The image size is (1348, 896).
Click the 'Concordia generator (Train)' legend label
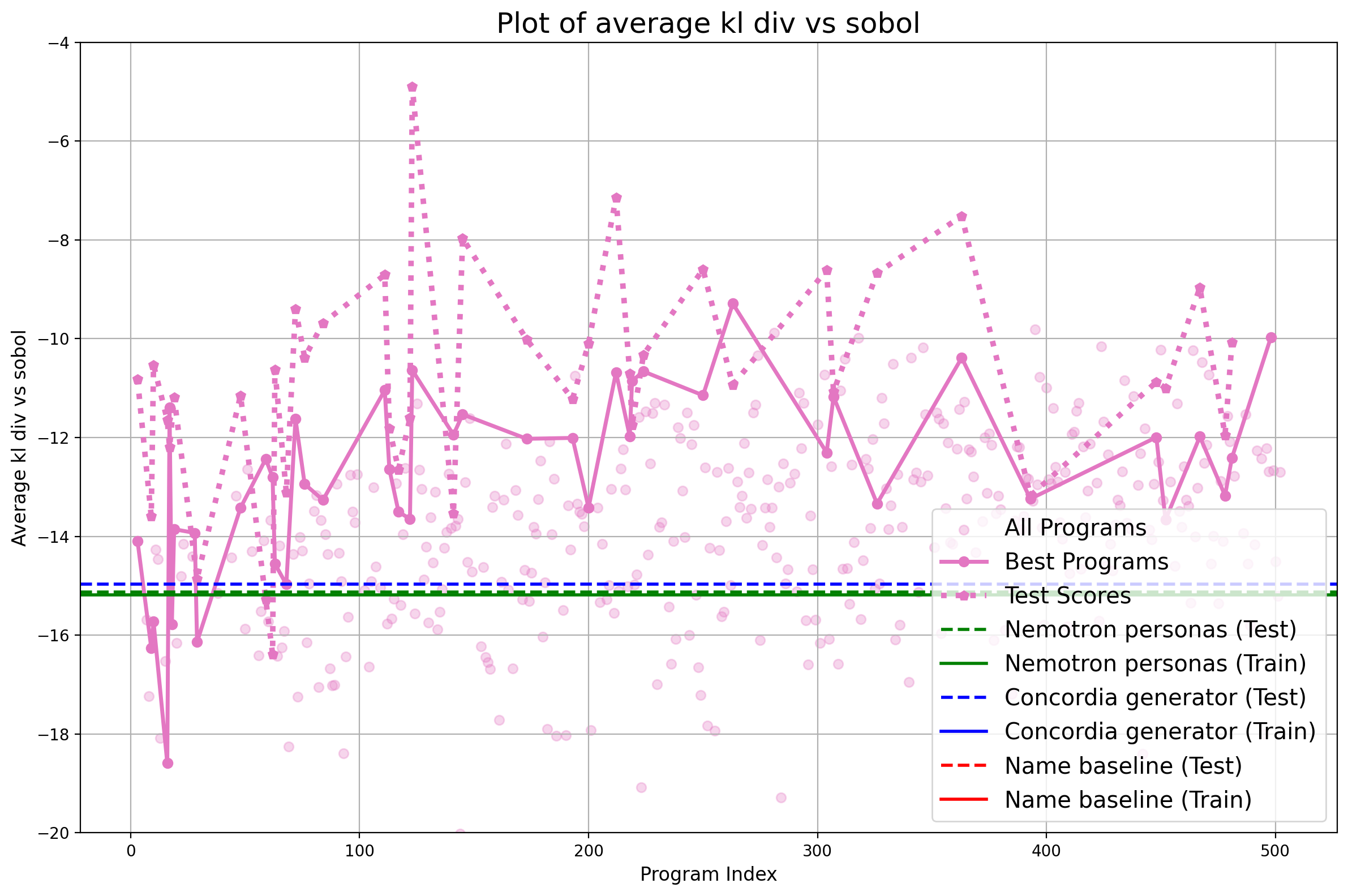point(1160,731)
